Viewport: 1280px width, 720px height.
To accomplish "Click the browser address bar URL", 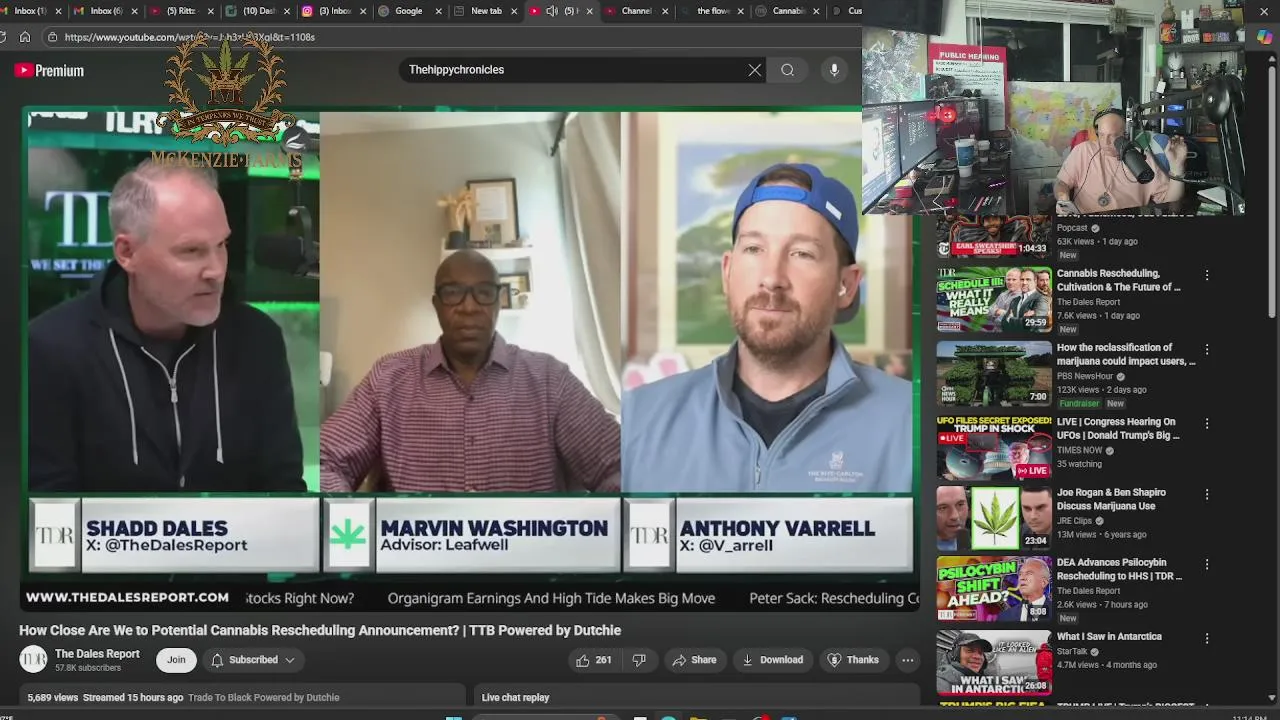I will 190,37.
